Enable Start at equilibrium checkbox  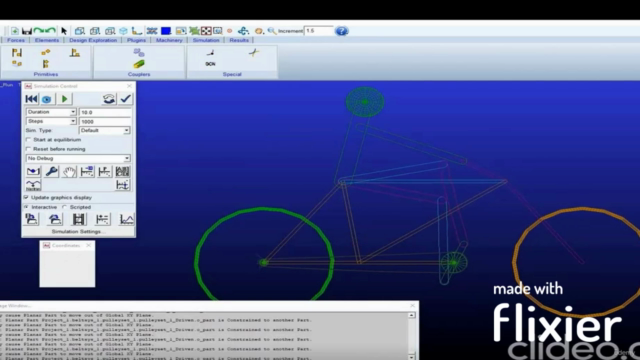click(29, 140)
